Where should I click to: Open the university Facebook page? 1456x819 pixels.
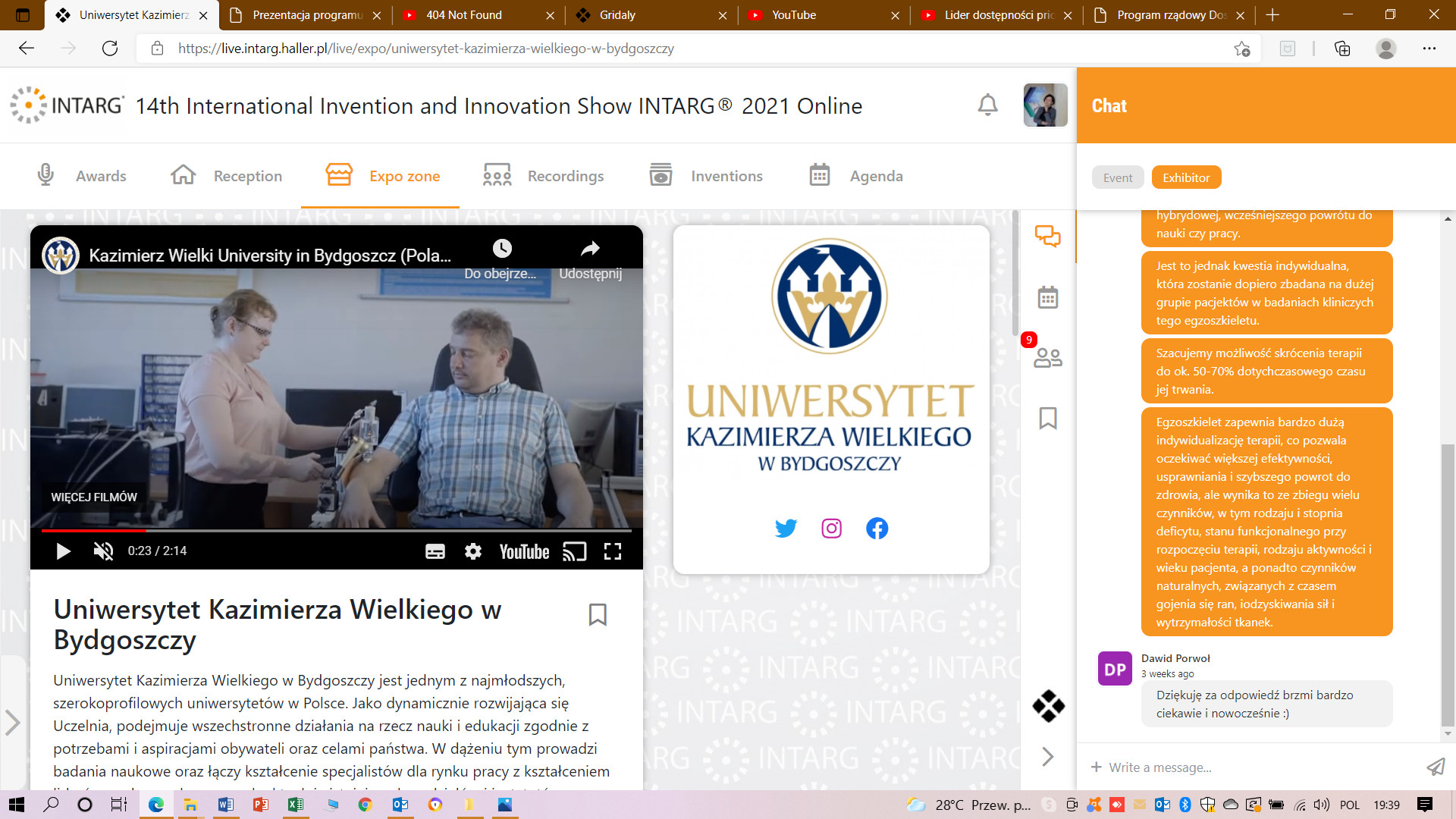[x=877, y=528]
